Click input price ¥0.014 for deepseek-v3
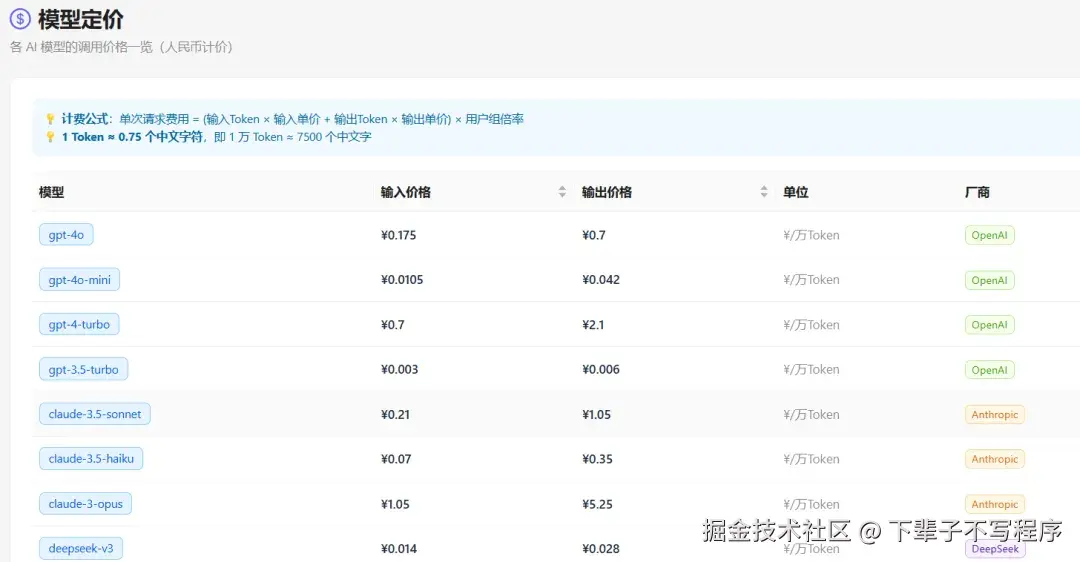This screenshot has width=1080, height=562. pos(399,549)
